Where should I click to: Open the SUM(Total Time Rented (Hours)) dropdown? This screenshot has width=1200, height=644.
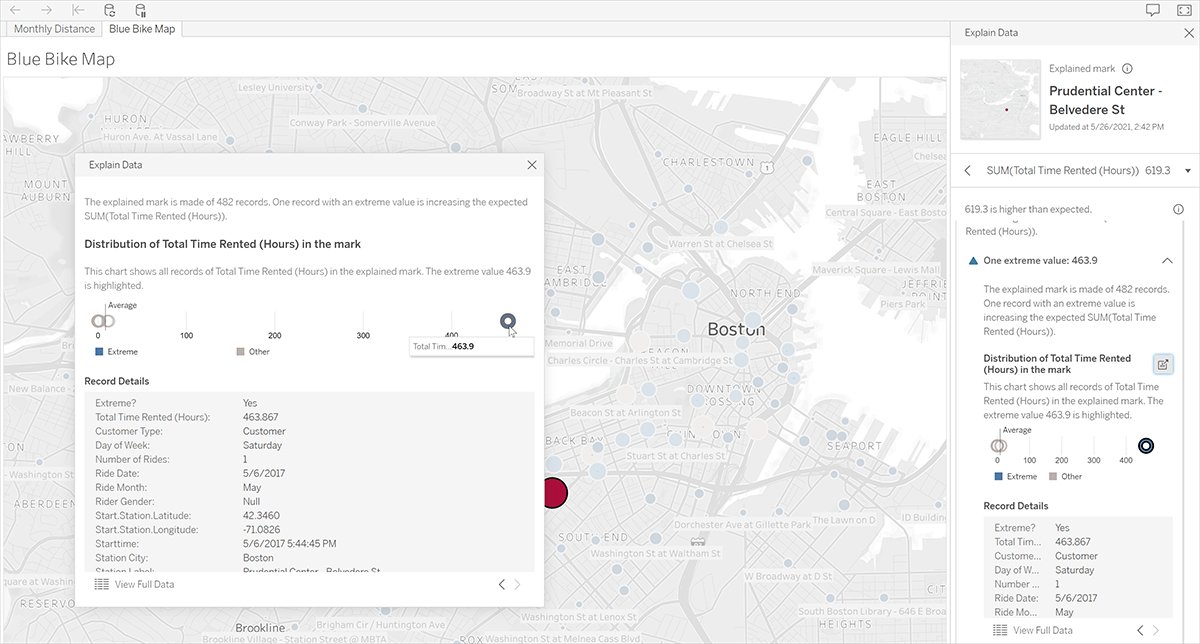(x=1186, y=170)
